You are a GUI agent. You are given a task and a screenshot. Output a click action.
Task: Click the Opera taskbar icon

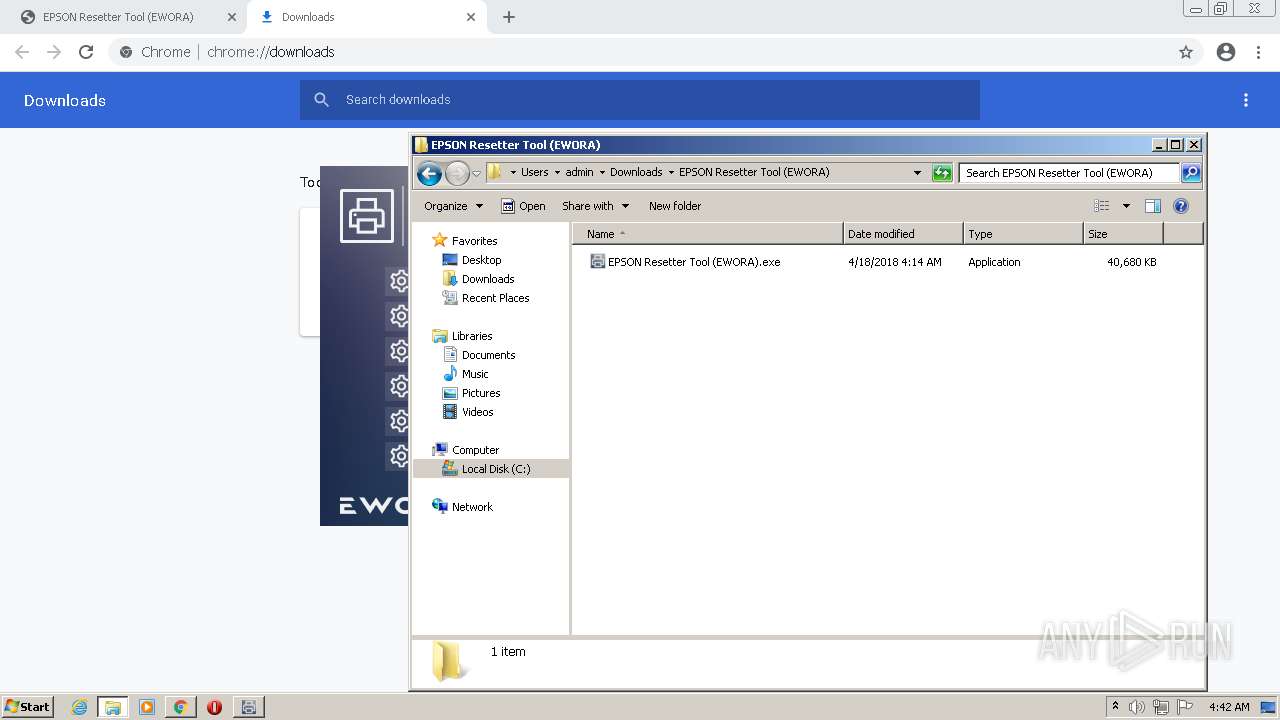[x=214, y=707]
